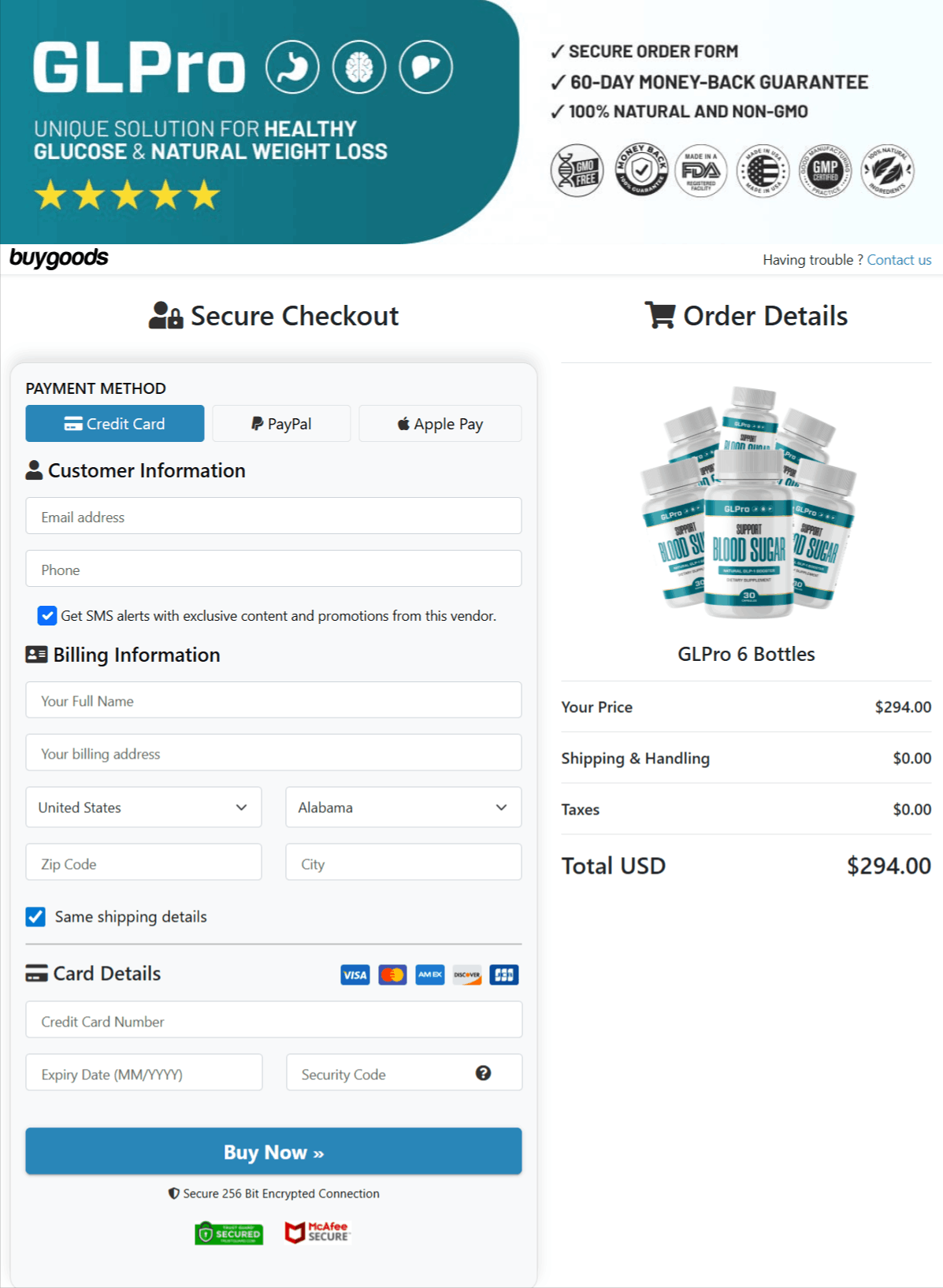Click the GLPro logo text in banner
The width and height of the screenshot is (943, 1288).
[x=139, y=68]
